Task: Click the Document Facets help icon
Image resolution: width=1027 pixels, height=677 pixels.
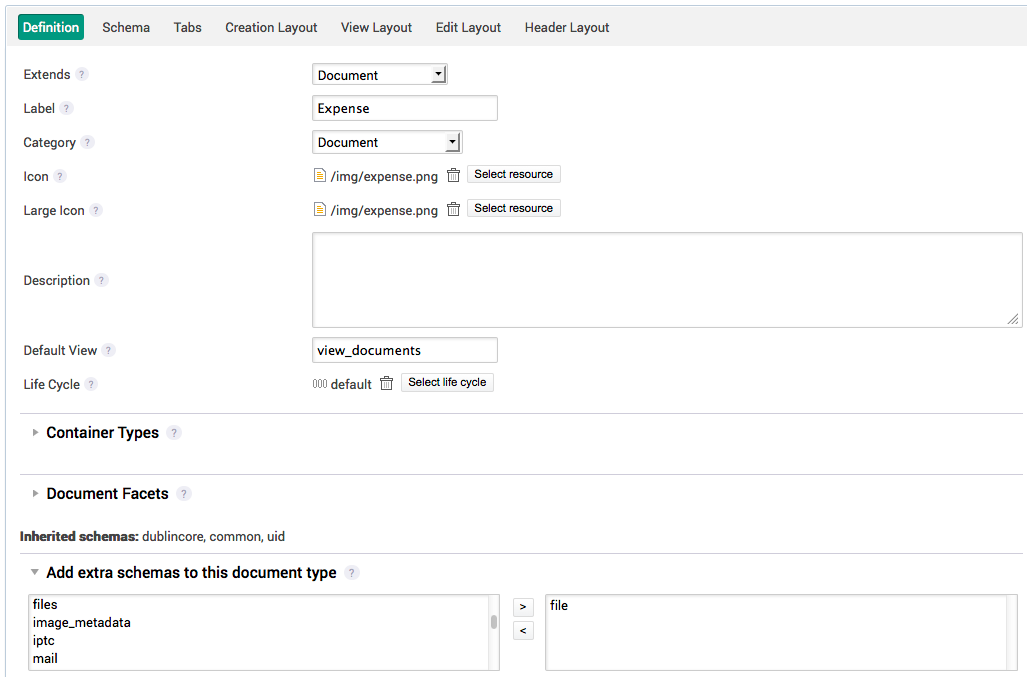Action: pyautogui.click(x=183, y=493)
